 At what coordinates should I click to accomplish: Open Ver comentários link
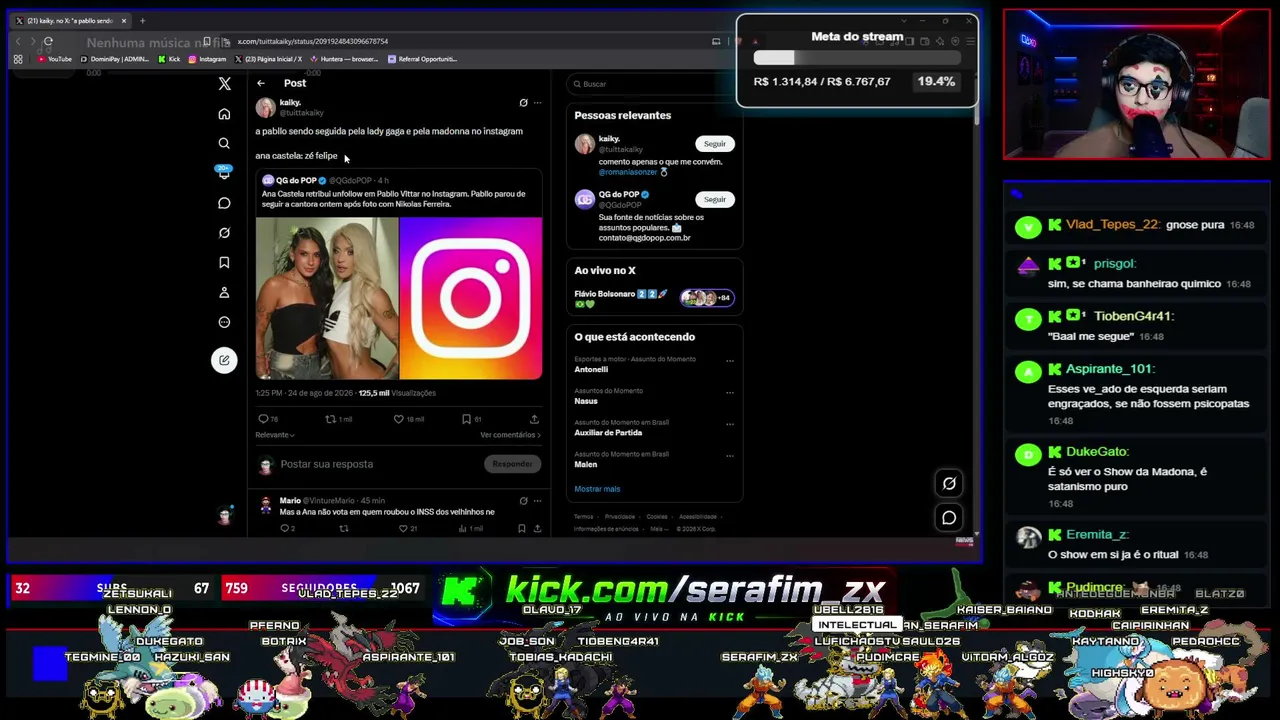[x=510, y=435]
